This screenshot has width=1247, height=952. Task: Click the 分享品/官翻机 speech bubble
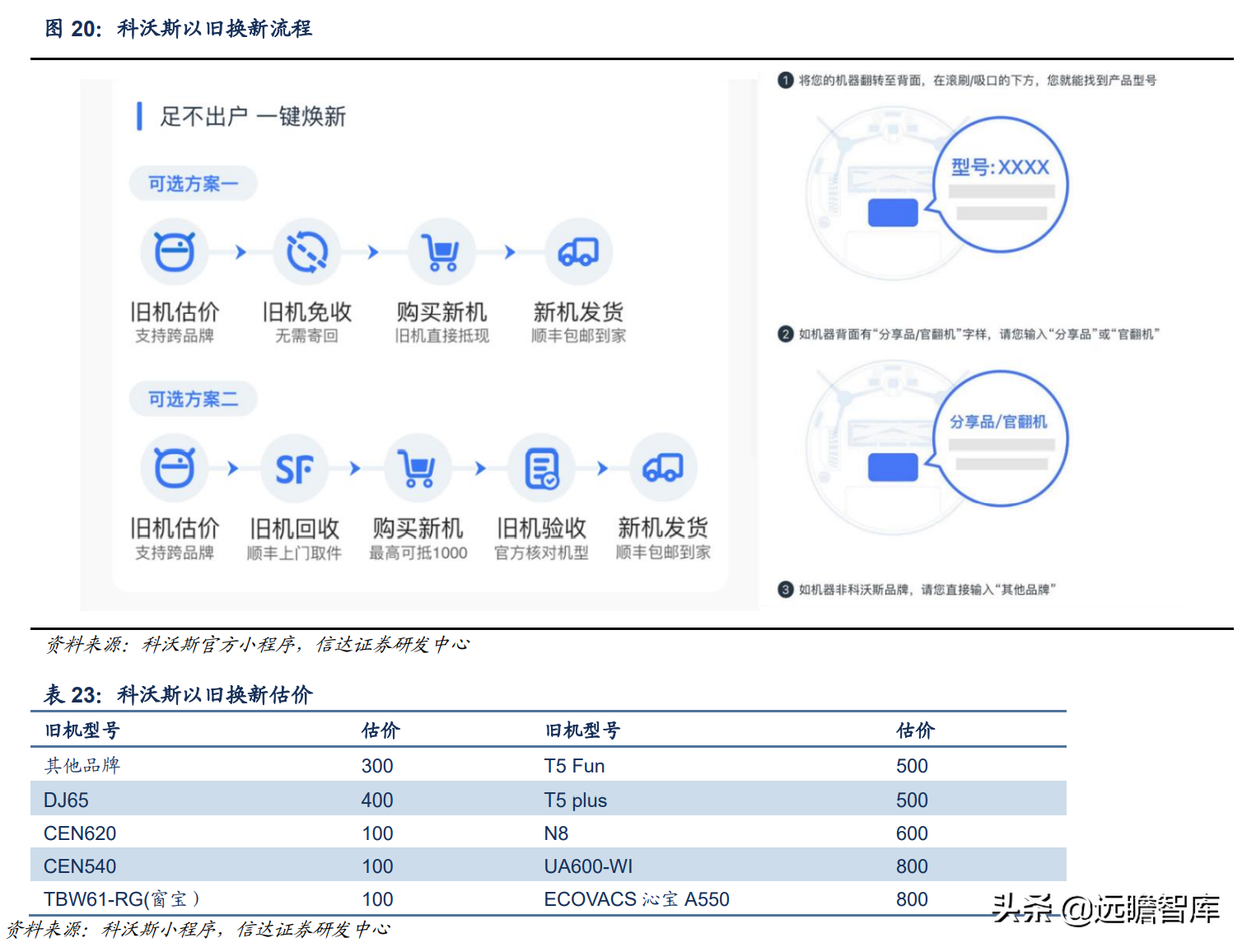tap(1000, 437)
